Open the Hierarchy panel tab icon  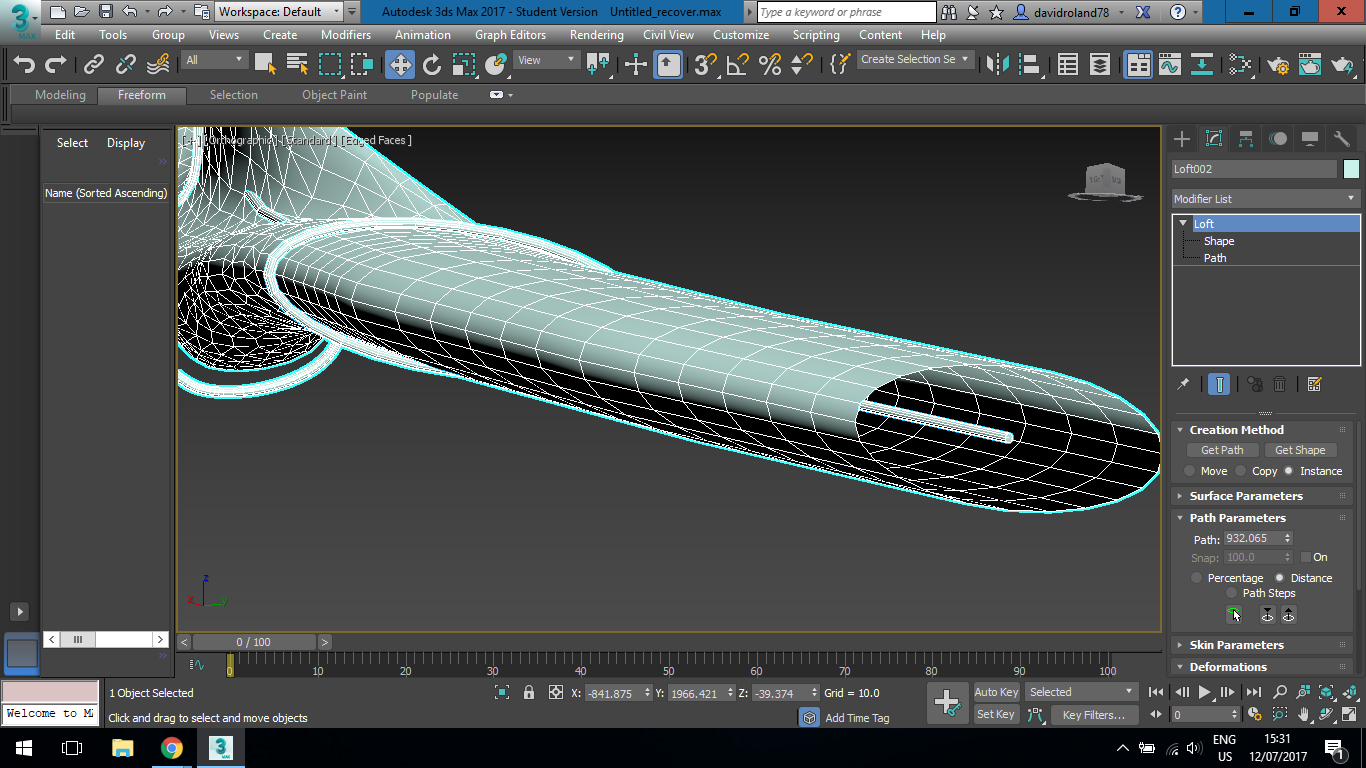1246,139
